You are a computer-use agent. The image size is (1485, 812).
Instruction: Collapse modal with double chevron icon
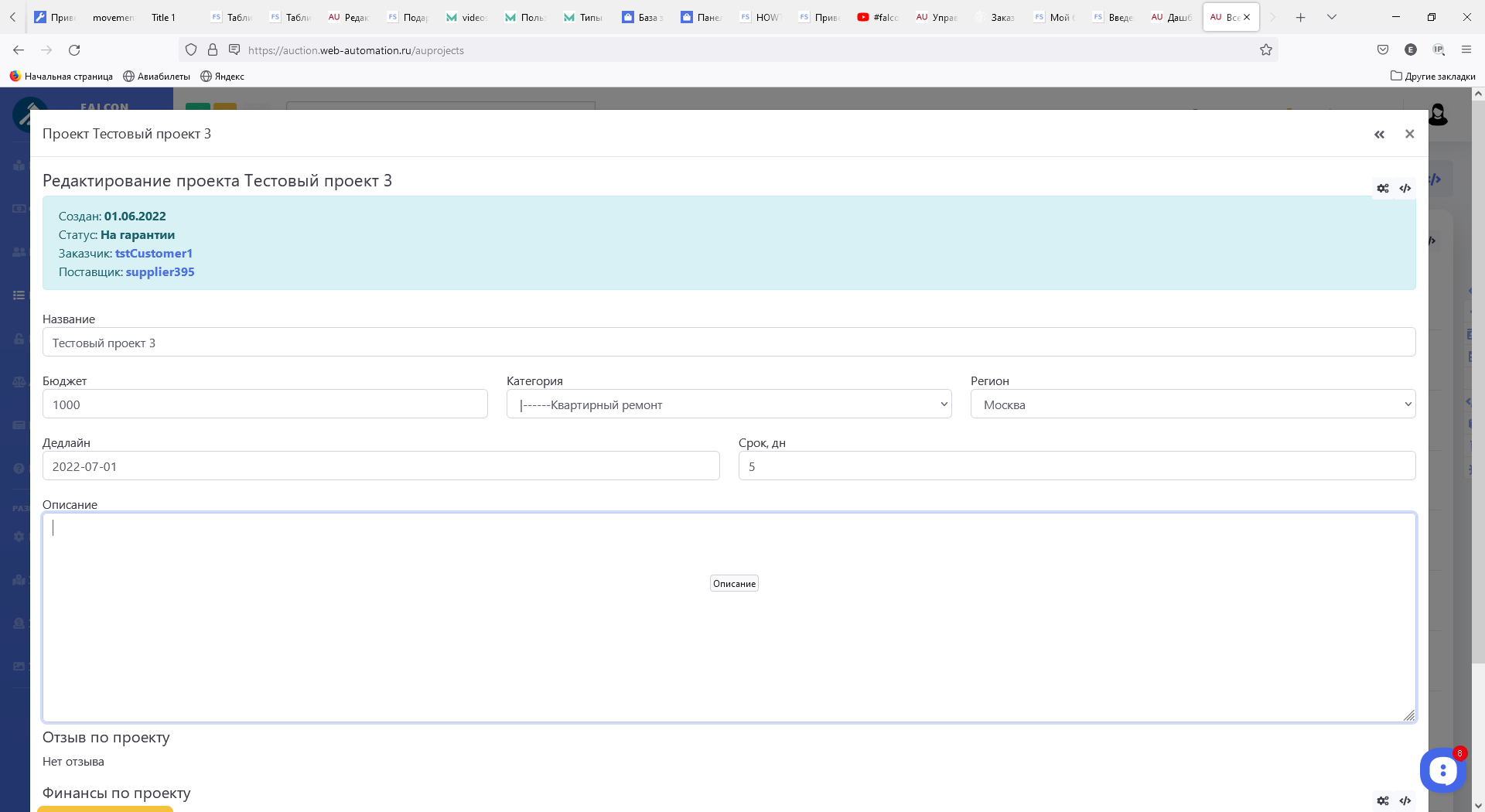tap(1379, 135)
